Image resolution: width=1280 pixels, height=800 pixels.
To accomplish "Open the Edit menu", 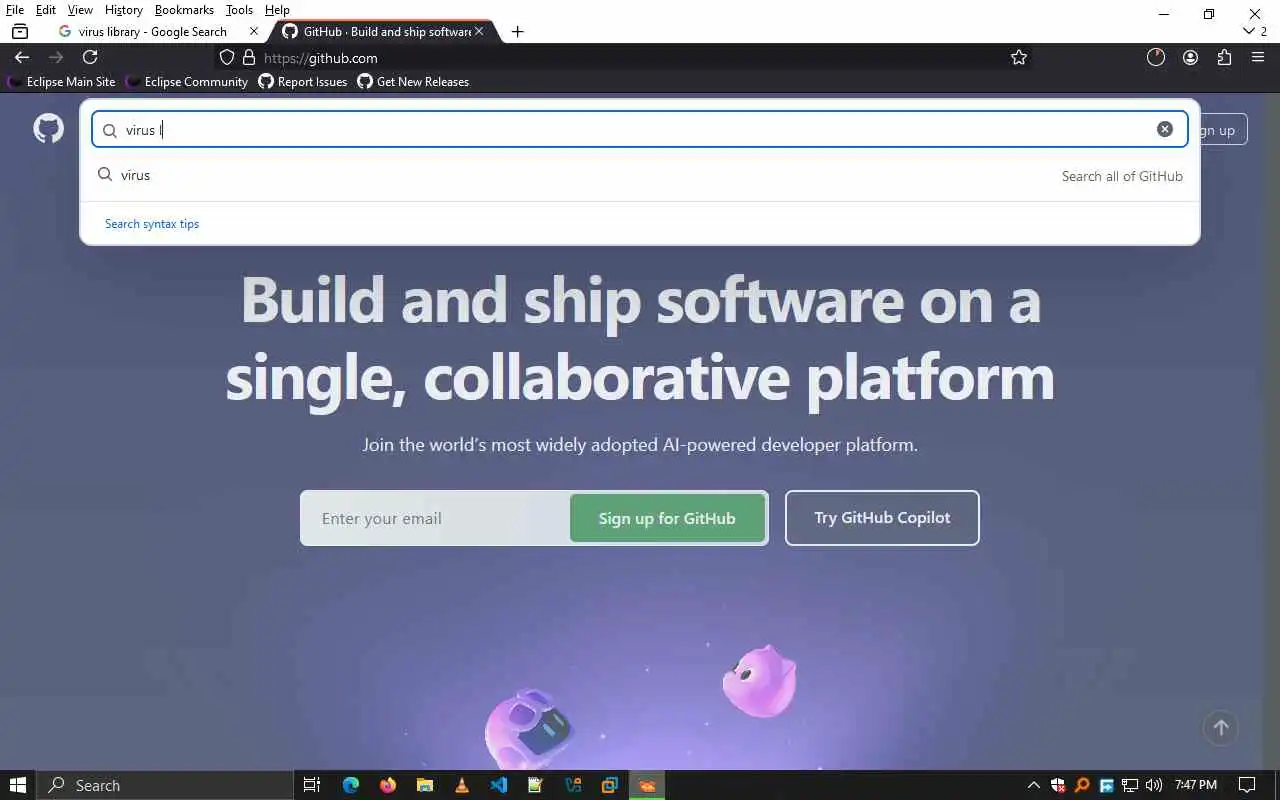I will [x=46, y=10].
